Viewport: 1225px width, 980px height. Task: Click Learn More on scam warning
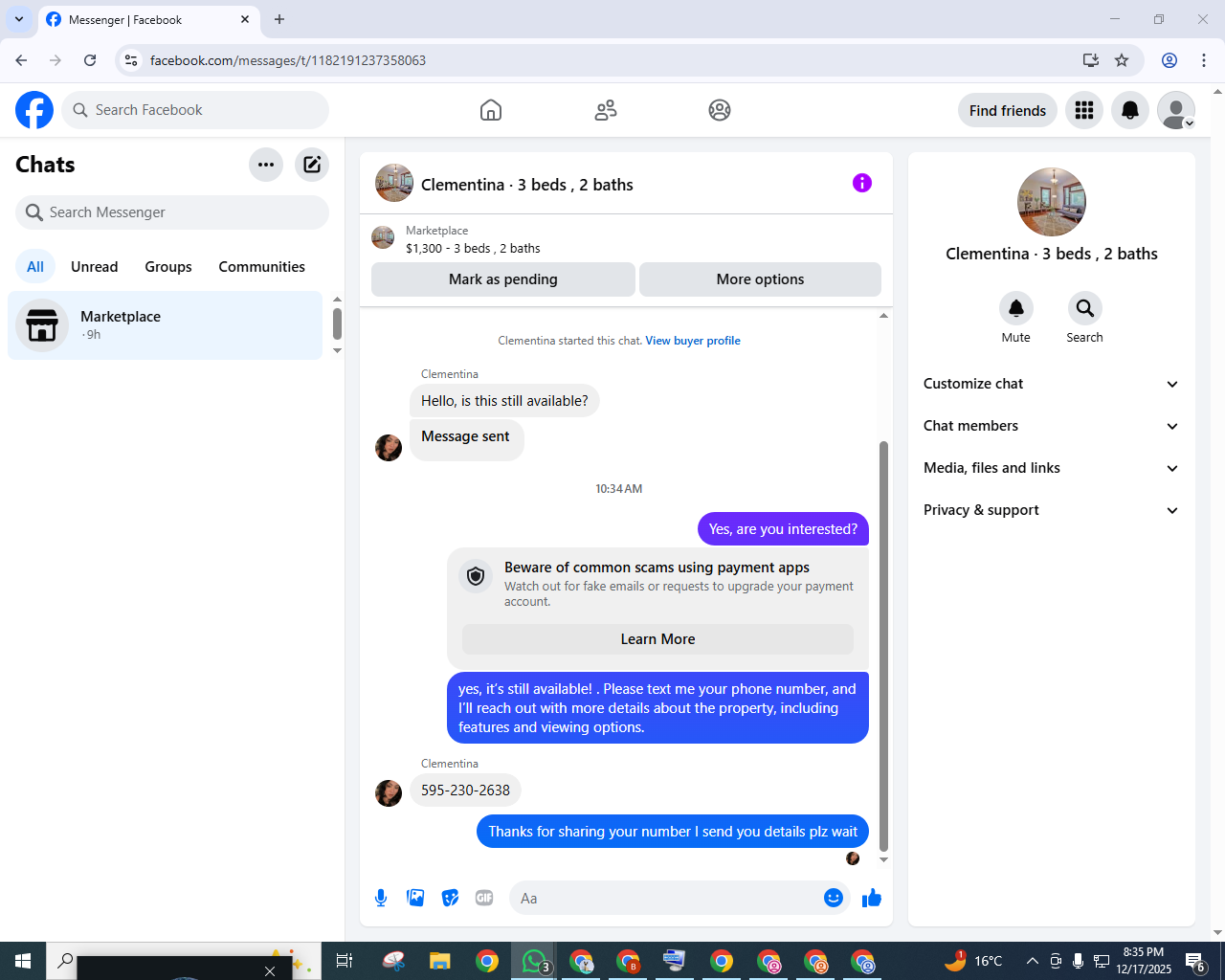coord(657,639)
